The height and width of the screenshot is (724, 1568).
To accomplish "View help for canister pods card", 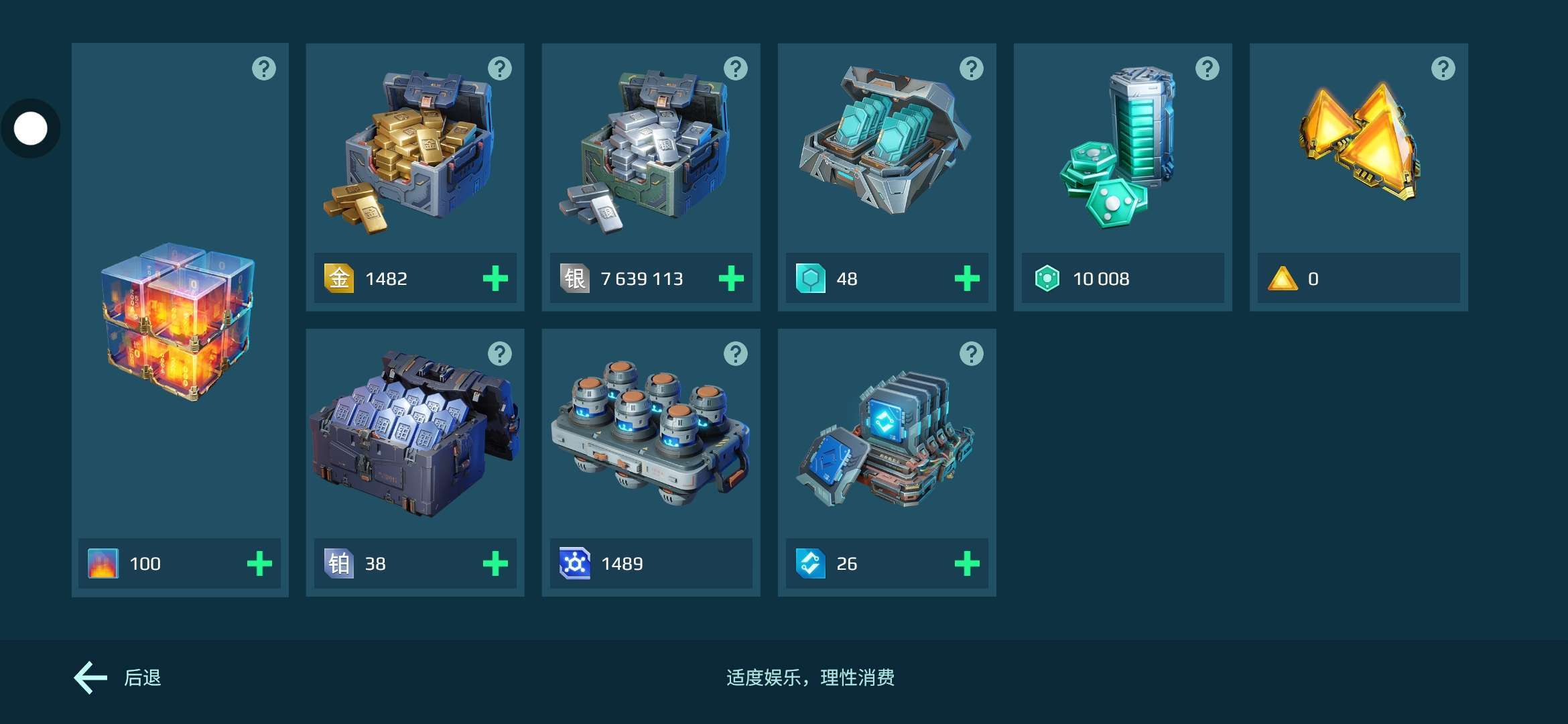I will tap(736, 353).
